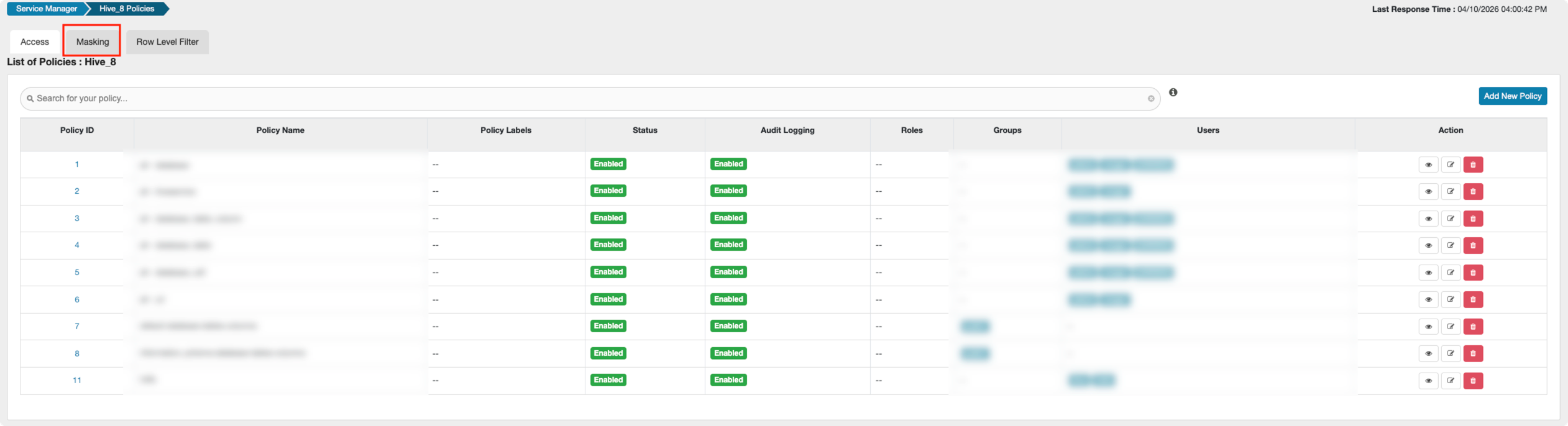
Task: Edit policy 7 with the pencil icon
Action: coord(1450,327)
